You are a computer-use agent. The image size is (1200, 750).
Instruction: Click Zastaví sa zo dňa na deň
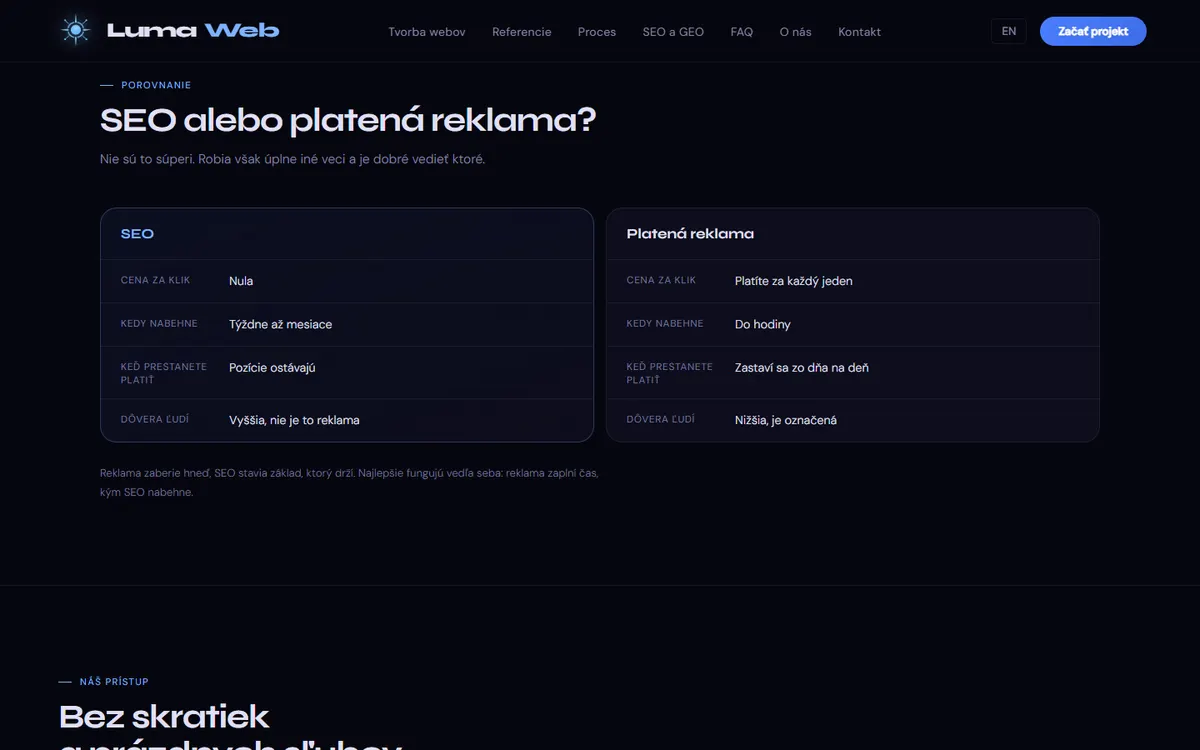tap(802, 368)
